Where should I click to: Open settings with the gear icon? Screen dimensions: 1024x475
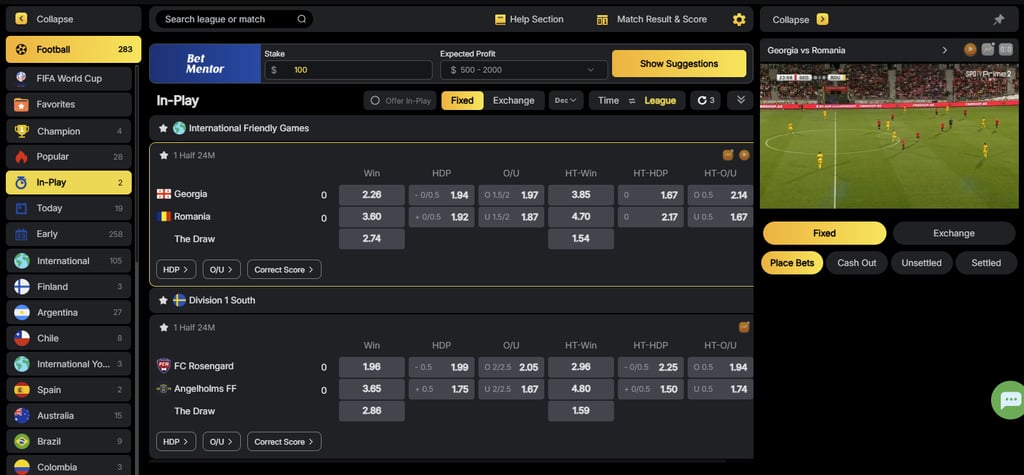739,20
